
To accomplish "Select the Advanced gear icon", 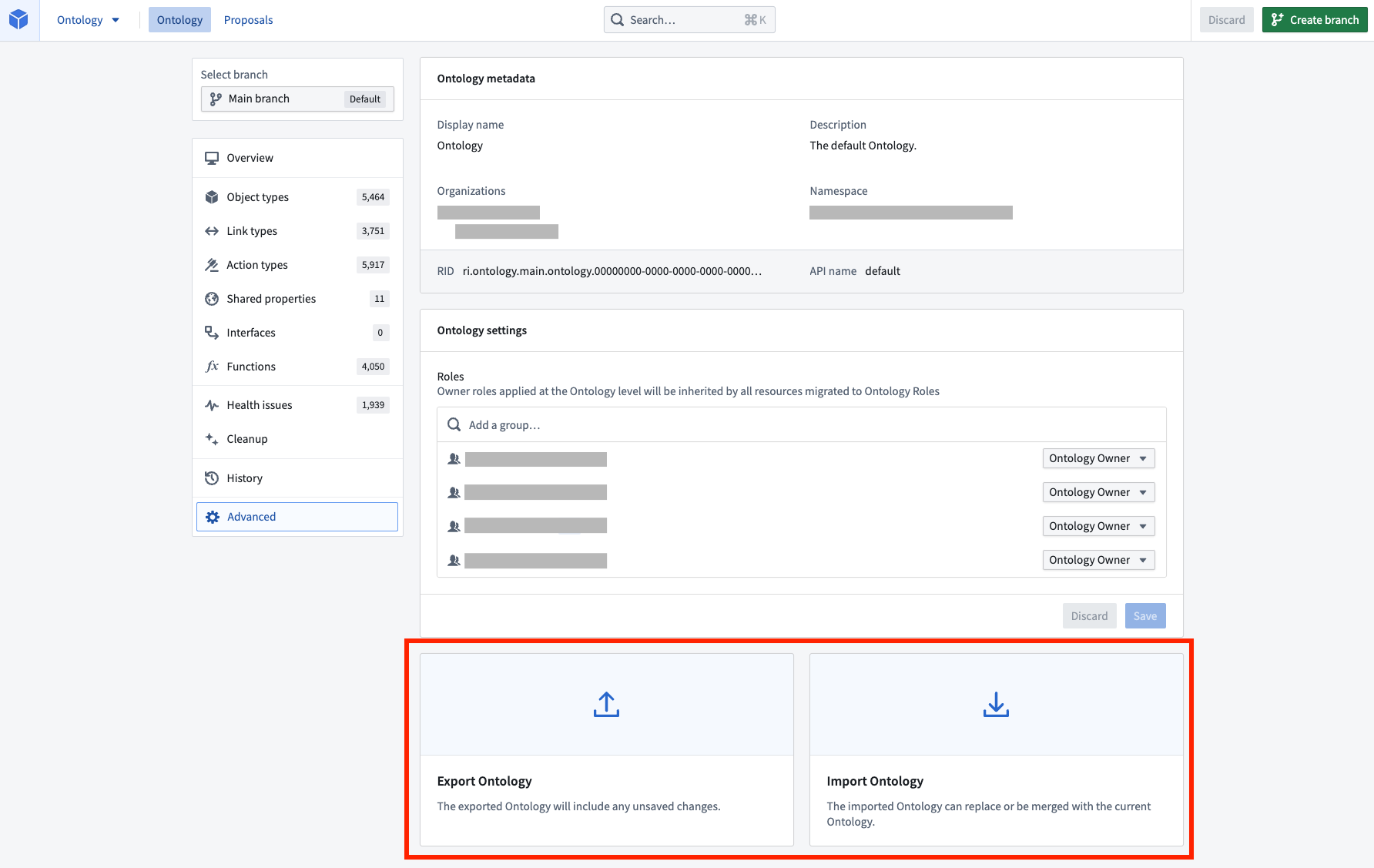I will tap(213, 517).
